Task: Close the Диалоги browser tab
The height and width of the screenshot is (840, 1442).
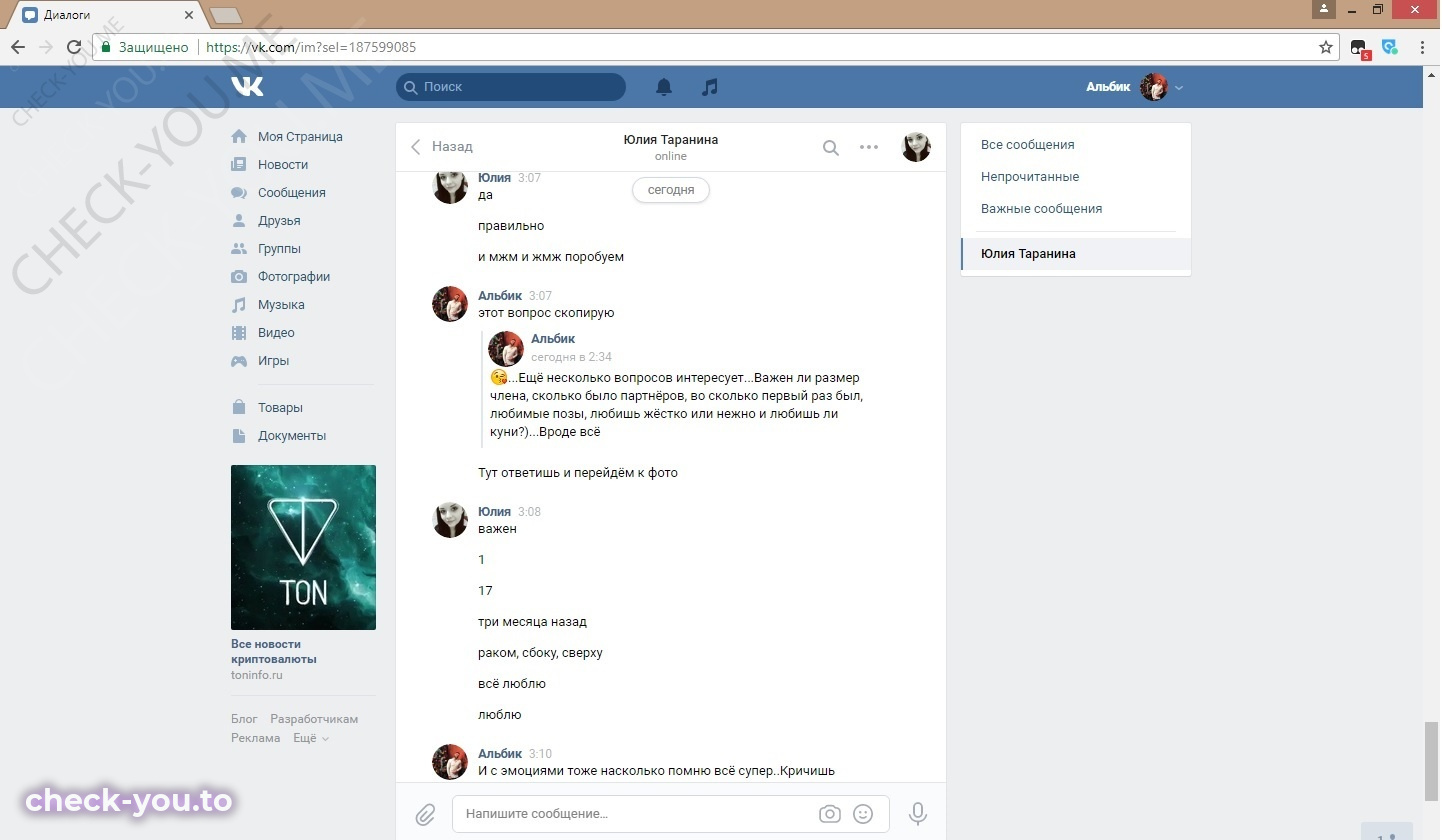Action: point(189,15)
